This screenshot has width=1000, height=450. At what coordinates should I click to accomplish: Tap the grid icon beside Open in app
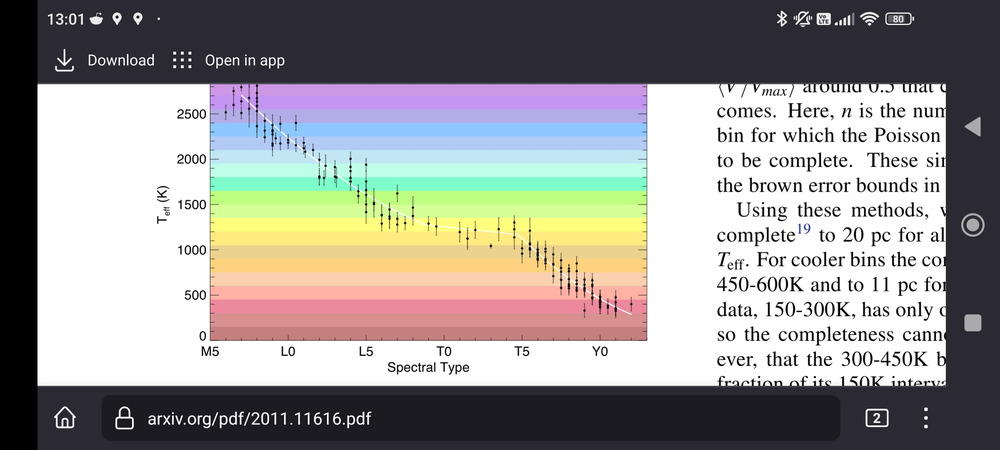(181, 61)
